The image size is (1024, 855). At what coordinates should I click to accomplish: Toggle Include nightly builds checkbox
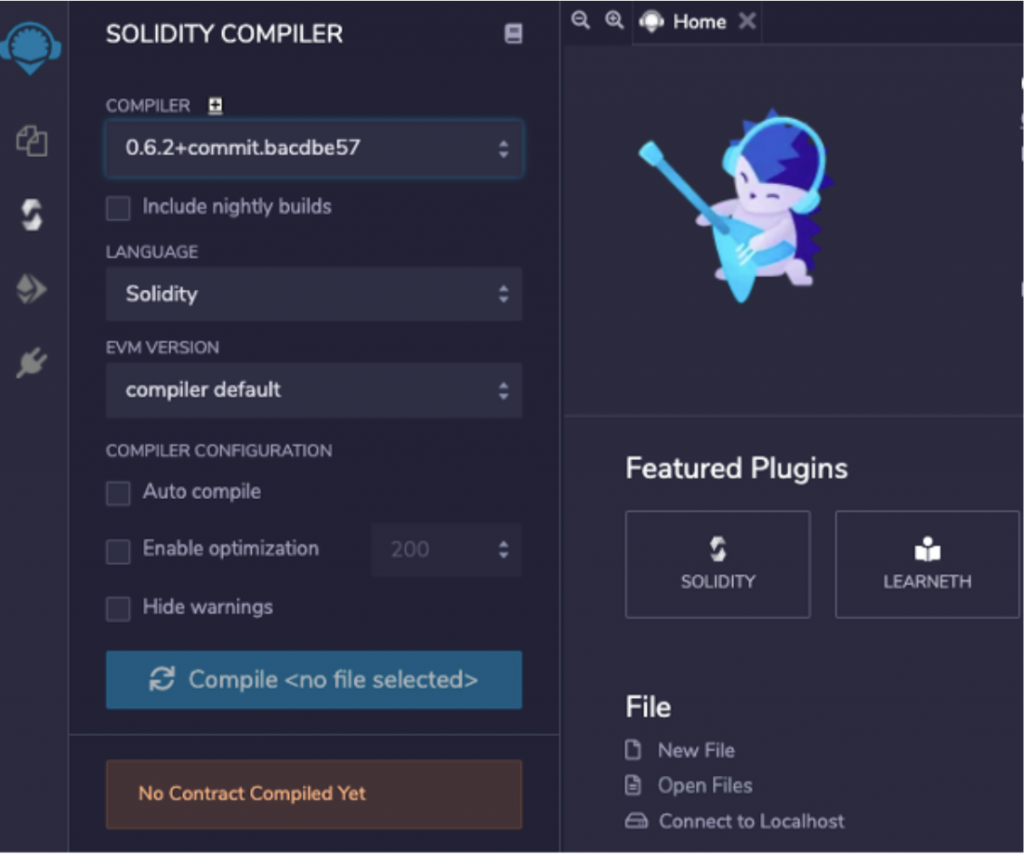(x=118, y=208)
